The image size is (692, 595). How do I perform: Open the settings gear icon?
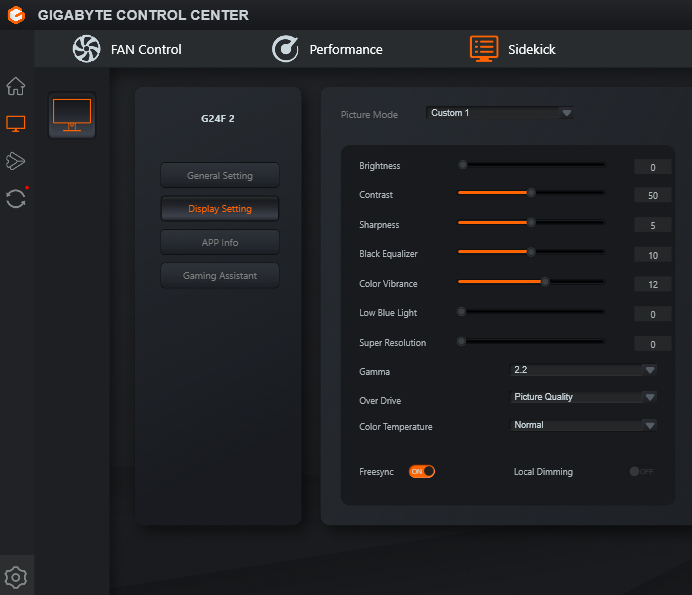point(15,577)
